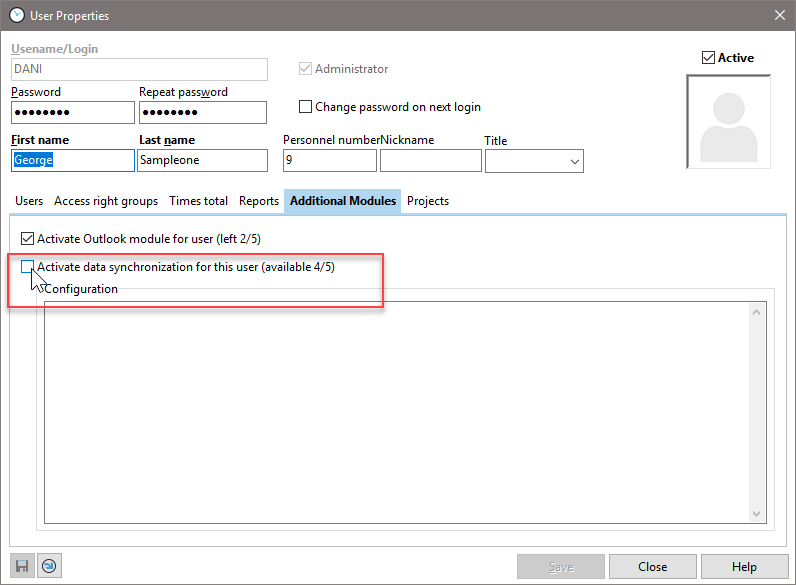Switch to the Users tab

point(29,201)
